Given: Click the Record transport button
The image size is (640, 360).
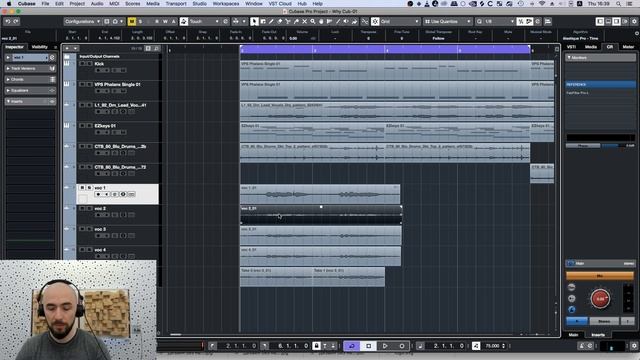Looking at the screenshot, I should [402, 346].
